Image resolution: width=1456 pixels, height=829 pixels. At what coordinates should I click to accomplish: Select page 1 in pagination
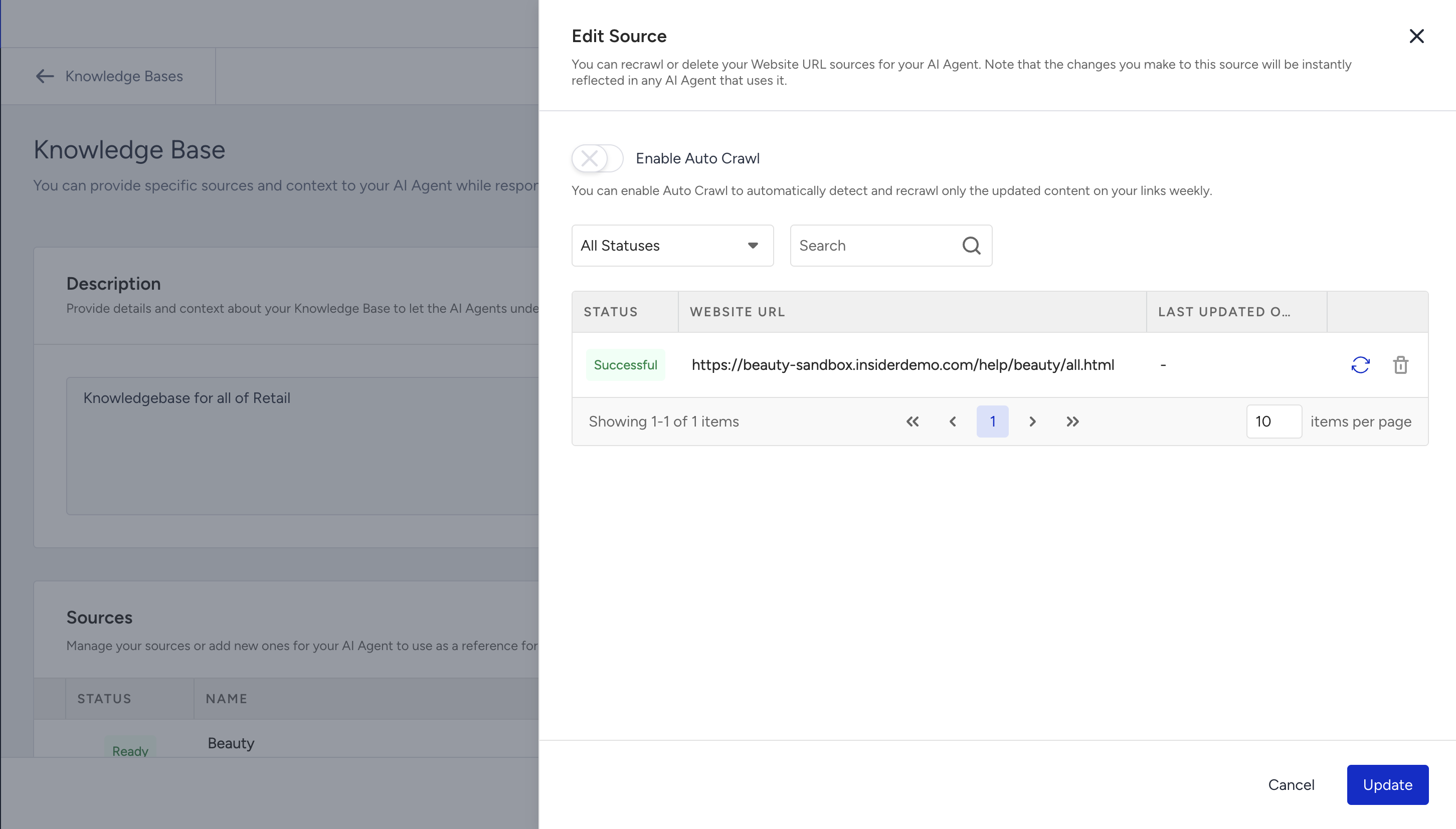[993, 422]
